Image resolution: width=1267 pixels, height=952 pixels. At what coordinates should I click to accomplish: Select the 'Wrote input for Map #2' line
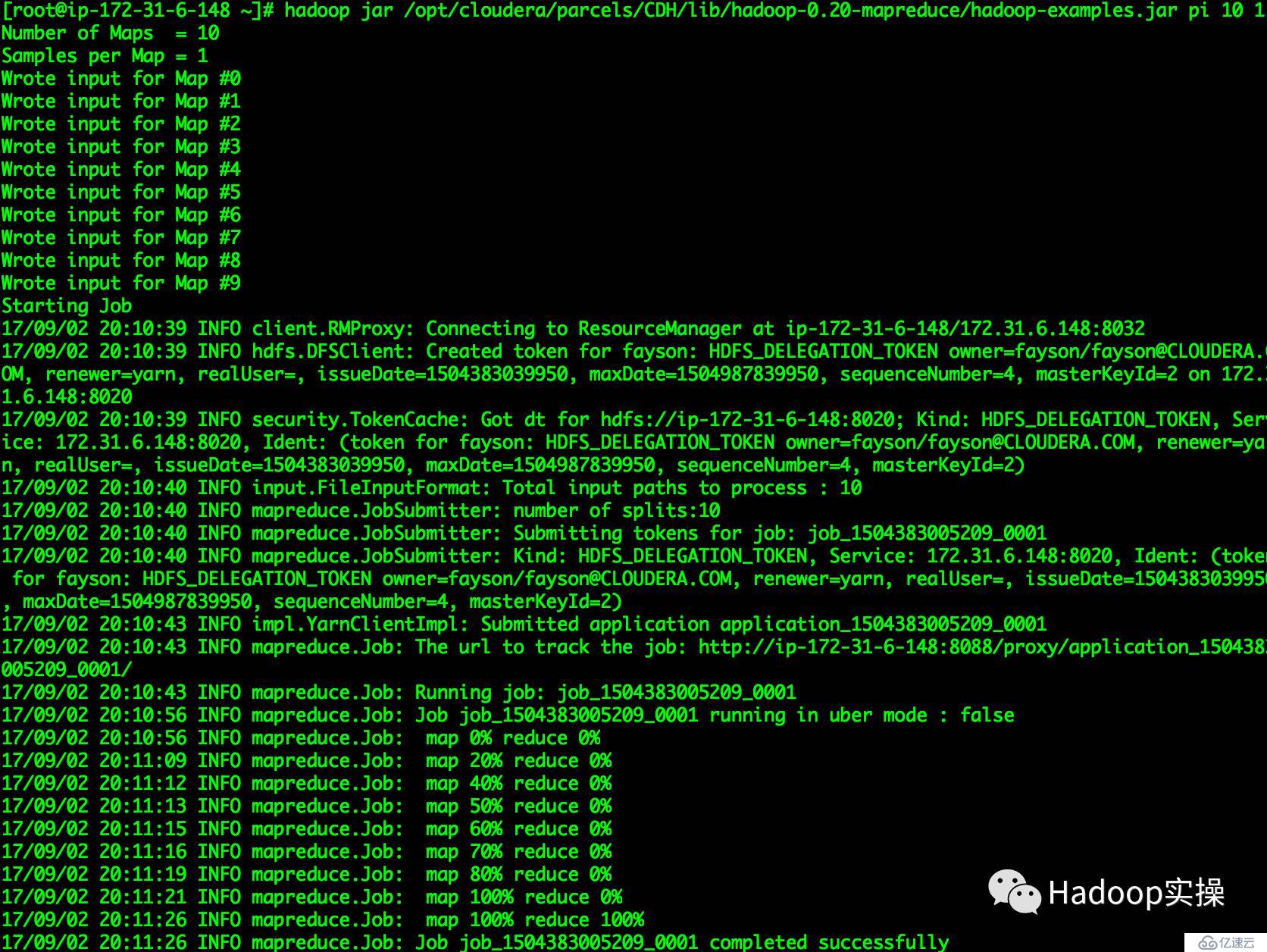point(121,124)
